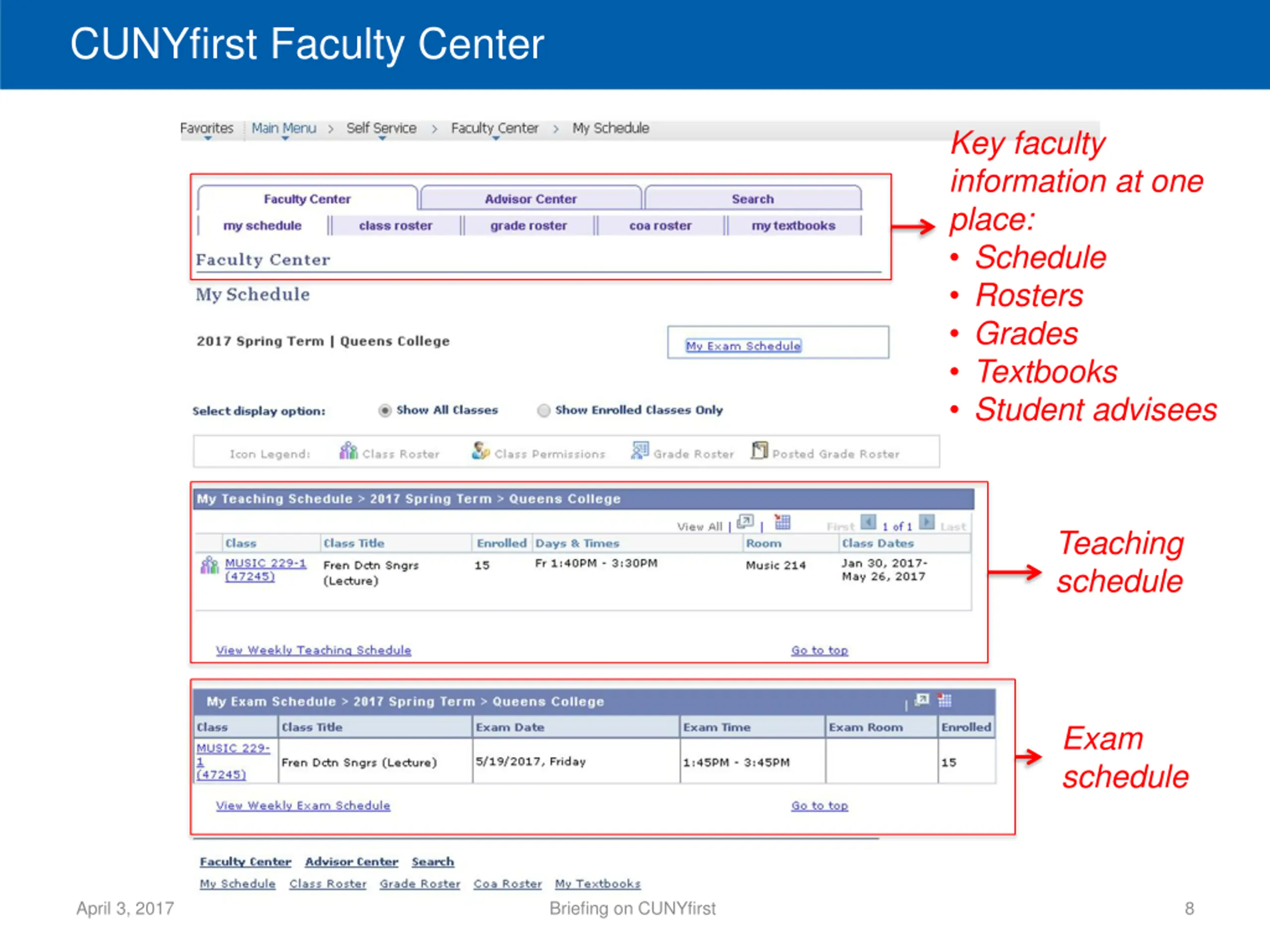
Task: Expand the Favorites dropdown menu
Action: coord(207,128)
